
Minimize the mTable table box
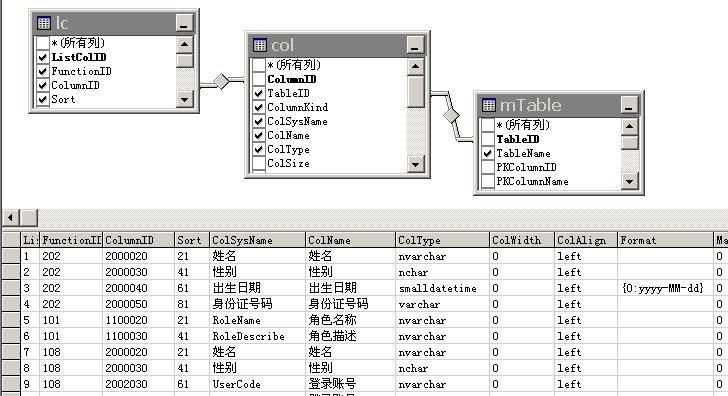tap(629, 105)
